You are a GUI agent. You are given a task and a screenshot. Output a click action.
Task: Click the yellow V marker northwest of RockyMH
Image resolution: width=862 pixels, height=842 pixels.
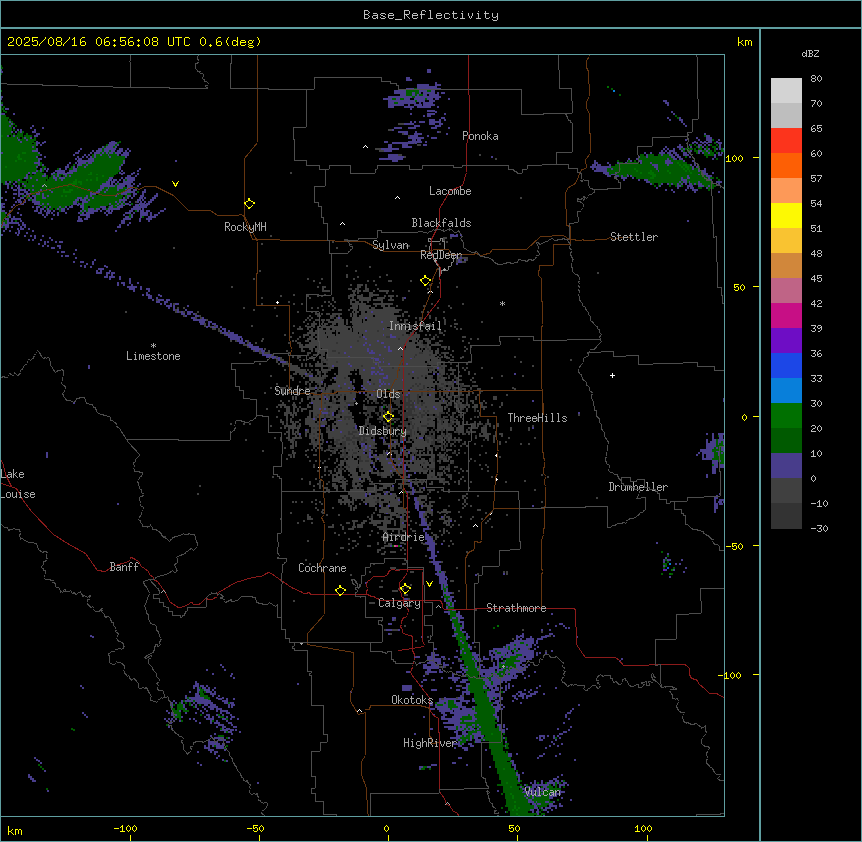175,184
